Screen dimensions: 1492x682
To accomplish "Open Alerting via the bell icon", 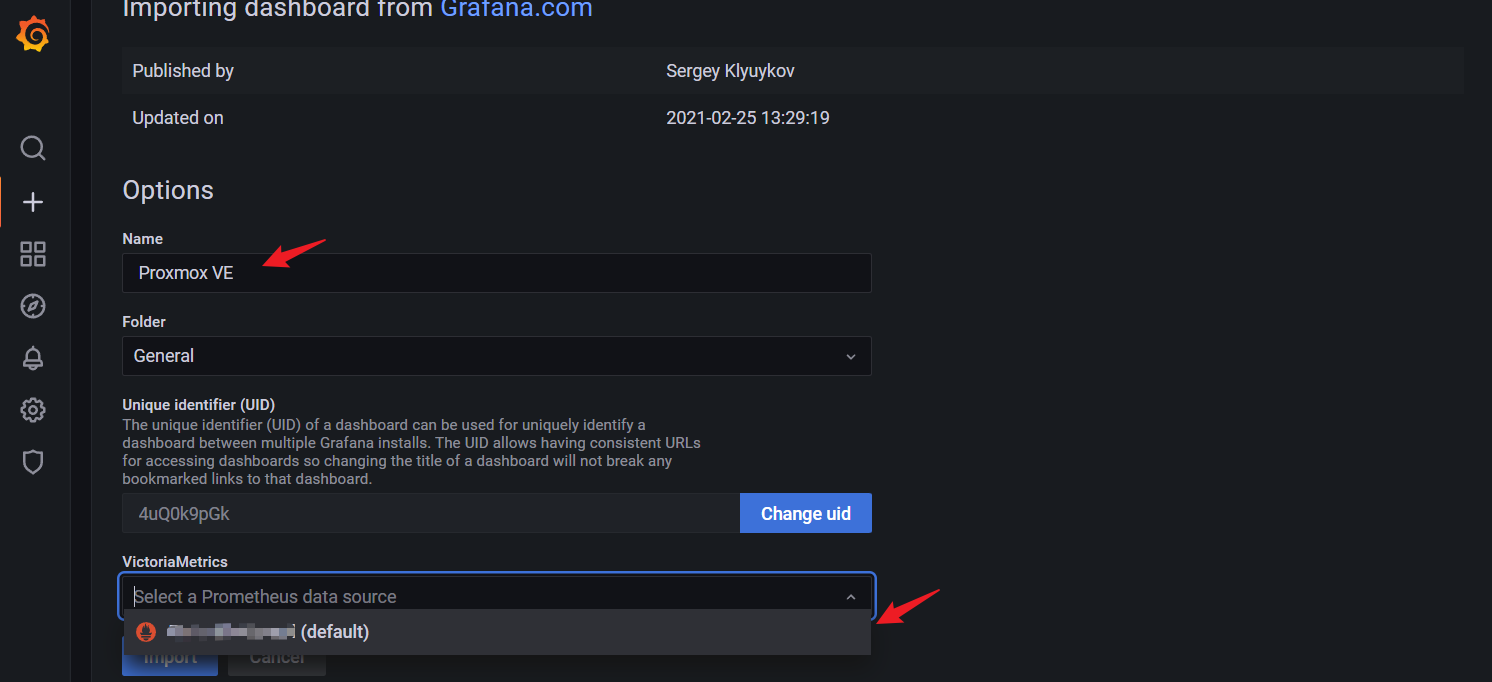I will tap(33, 358).
